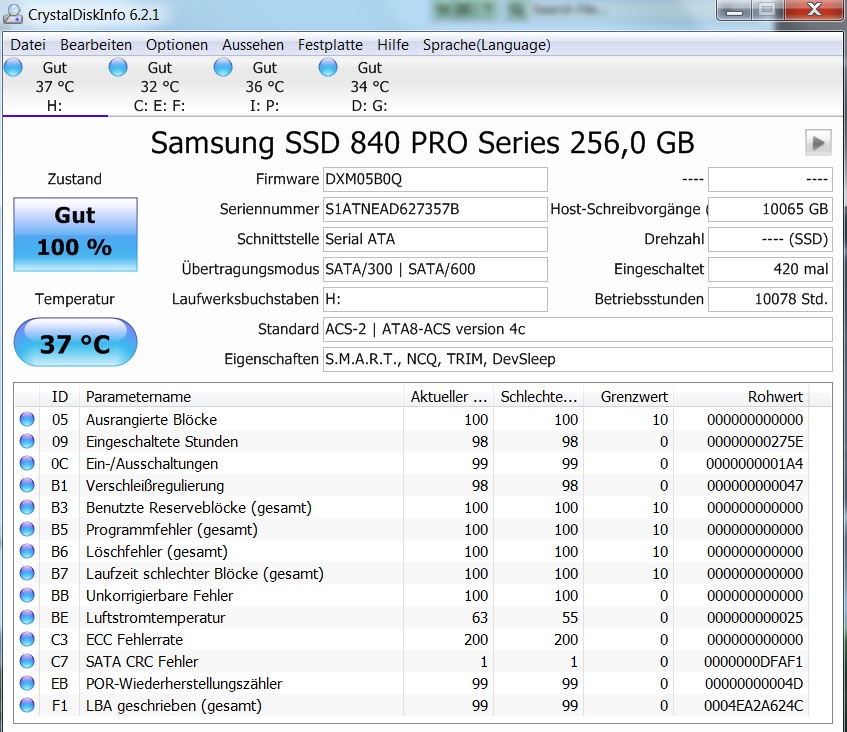
Task: Click the Firmware field DXM05B0Q
Action: click(x=435, y=179)
